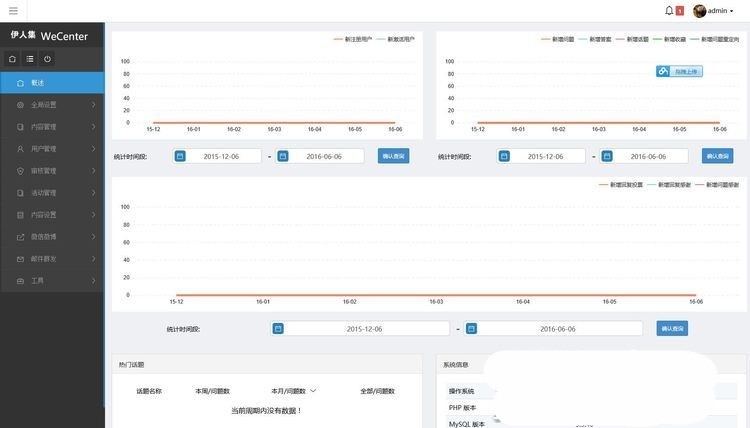Expand 全局设置 with its chevron arrow
750x428 pixels.
coord(93,105)
